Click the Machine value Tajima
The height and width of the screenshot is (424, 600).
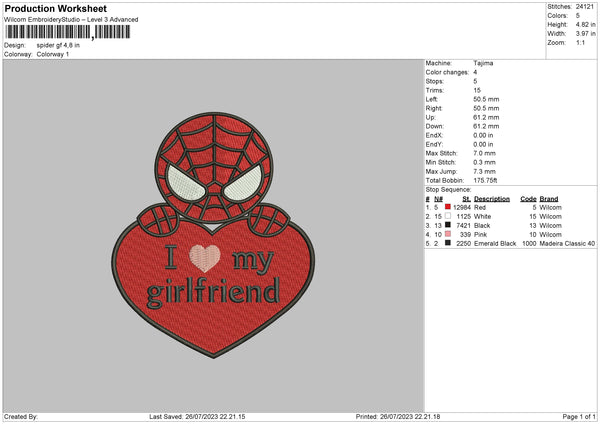coord(483,63)
